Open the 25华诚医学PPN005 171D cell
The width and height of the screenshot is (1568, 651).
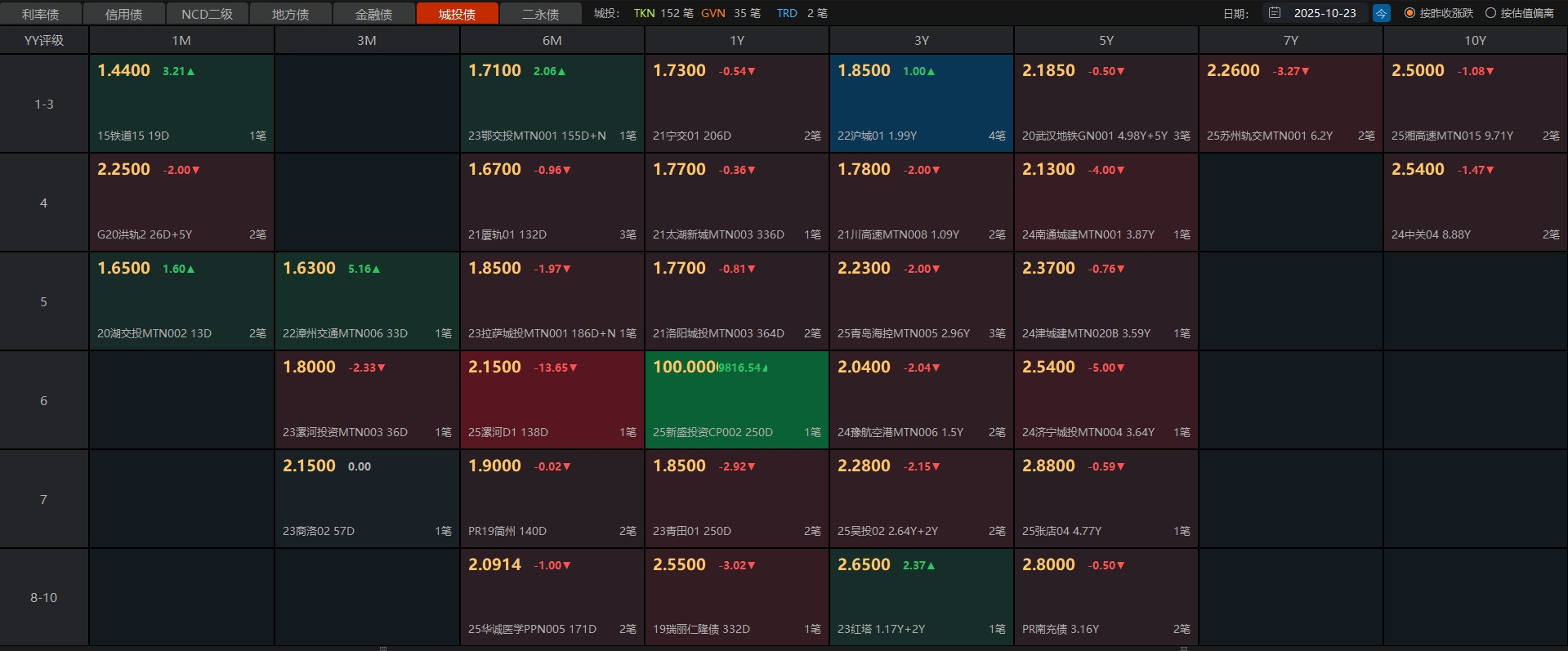tap(552, 597)
